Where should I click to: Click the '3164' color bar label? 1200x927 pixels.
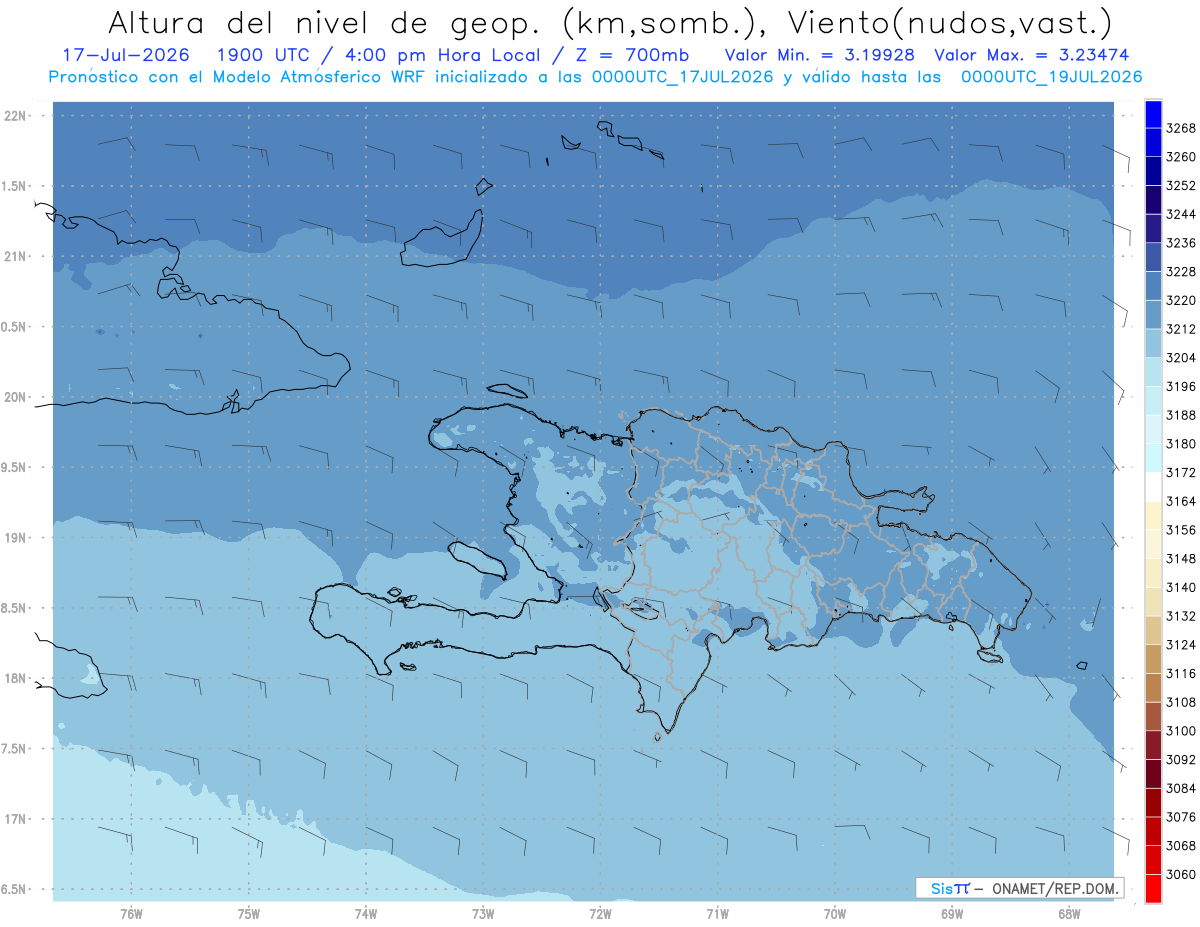[1181, 501]
